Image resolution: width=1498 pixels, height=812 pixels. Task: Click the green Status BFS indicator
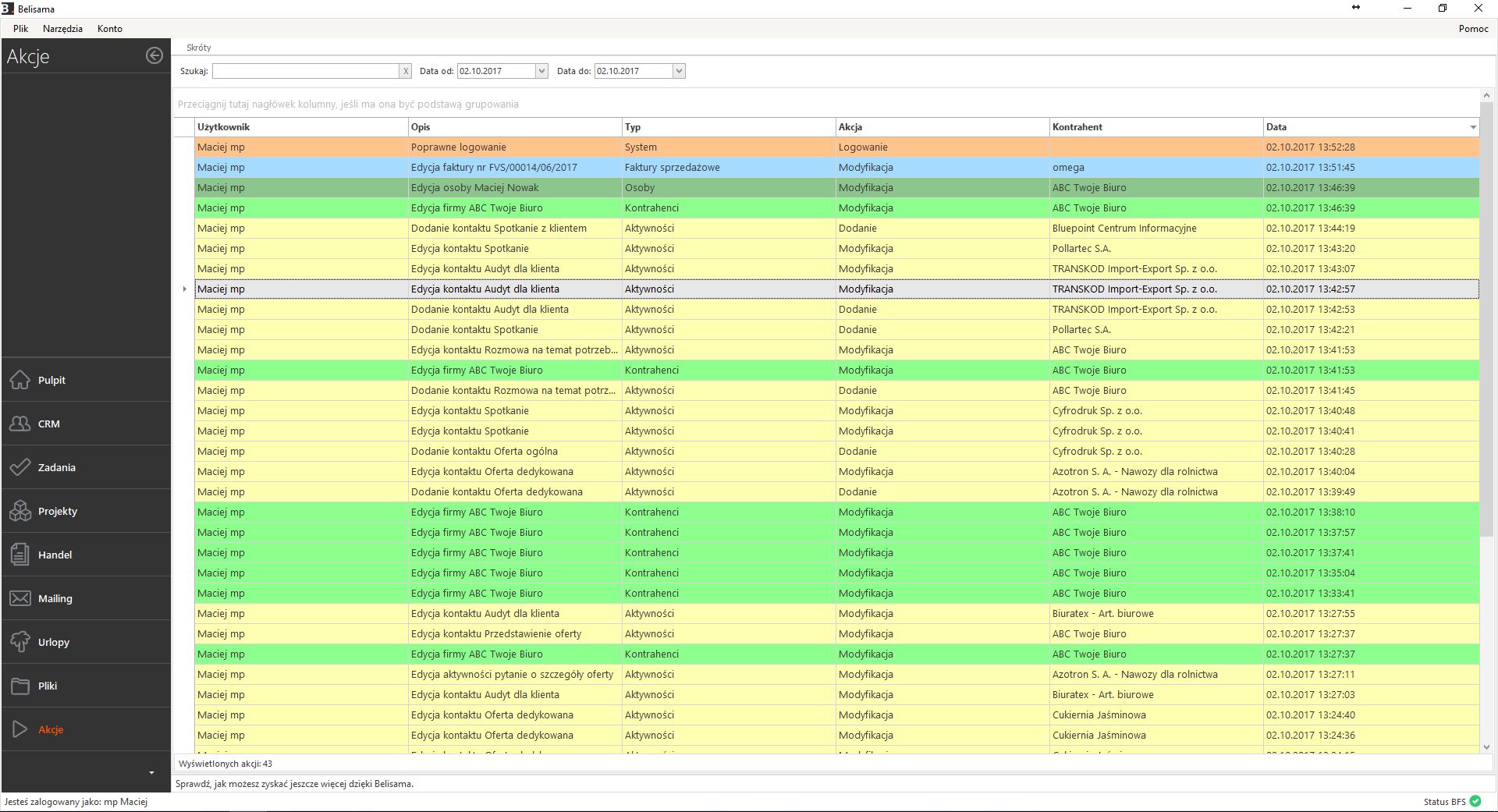[1475, 801]
